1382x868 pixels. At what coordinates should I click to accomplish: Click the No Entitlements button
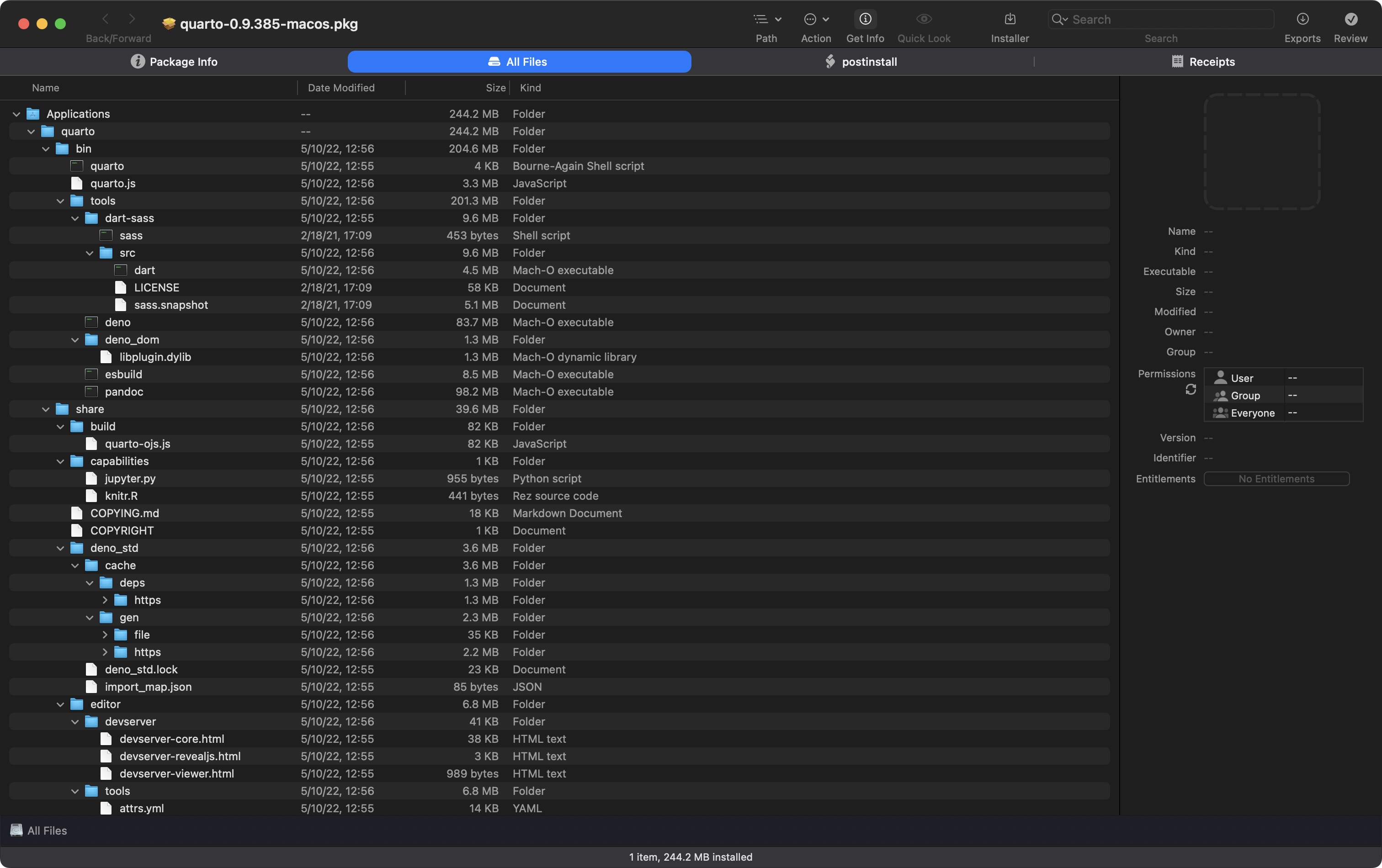click(1276, 478)
